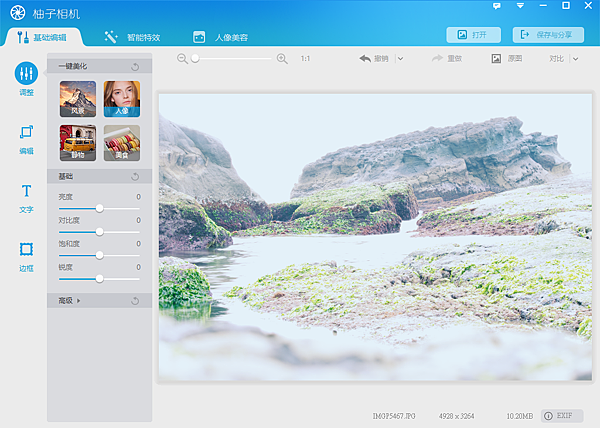Click the image dimensions 4928 x 3264
Viewport: 600px width, 428px height.
tap(457, 416)
